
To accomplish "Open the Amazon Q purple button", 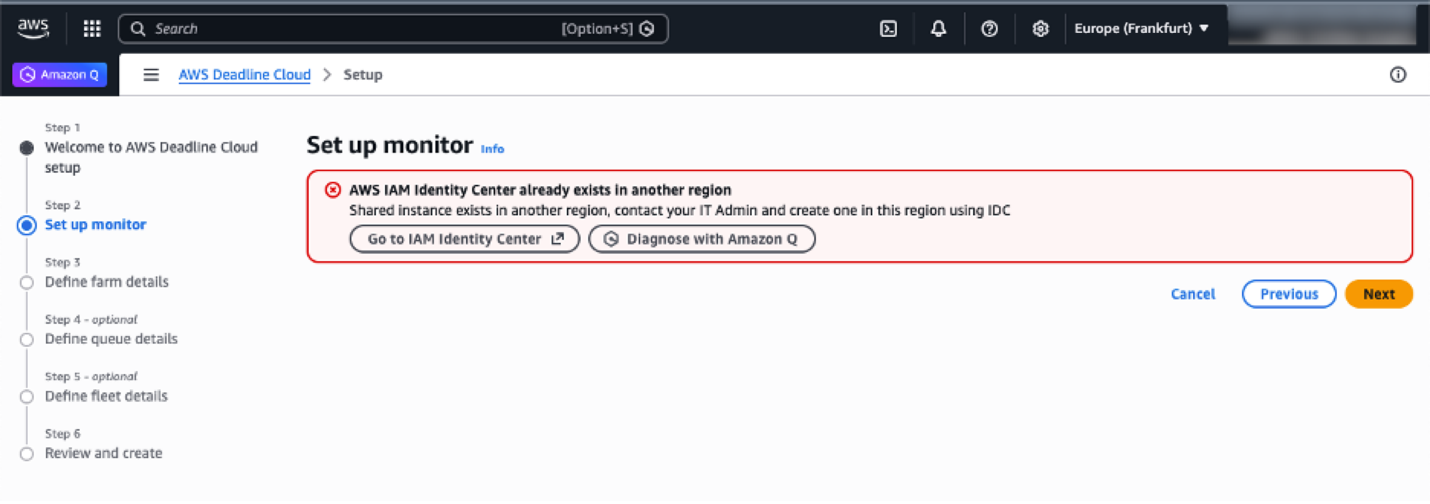I will click(x=60, y=75).
